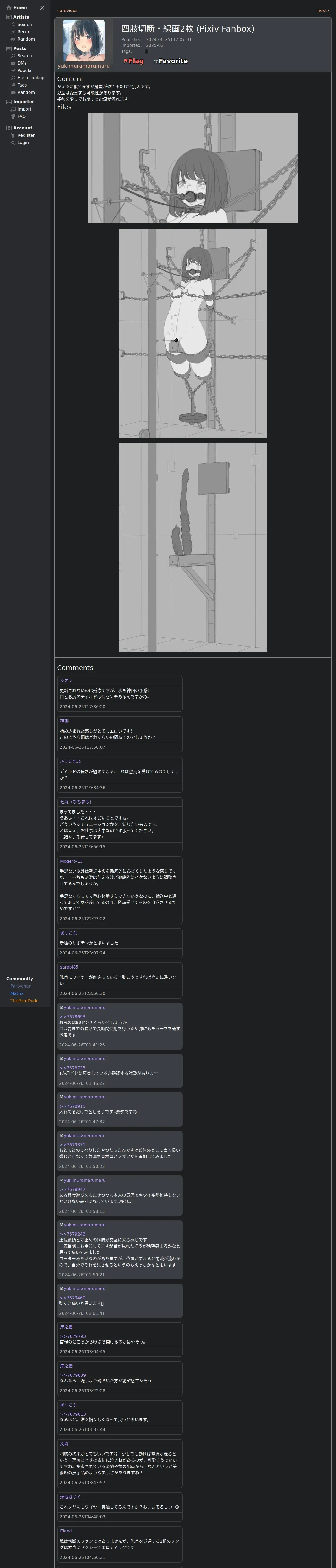This screenshot has height=1568, width=336.
Task: Follow the >>7678947 reply reference
Action: click(72, 1189)
